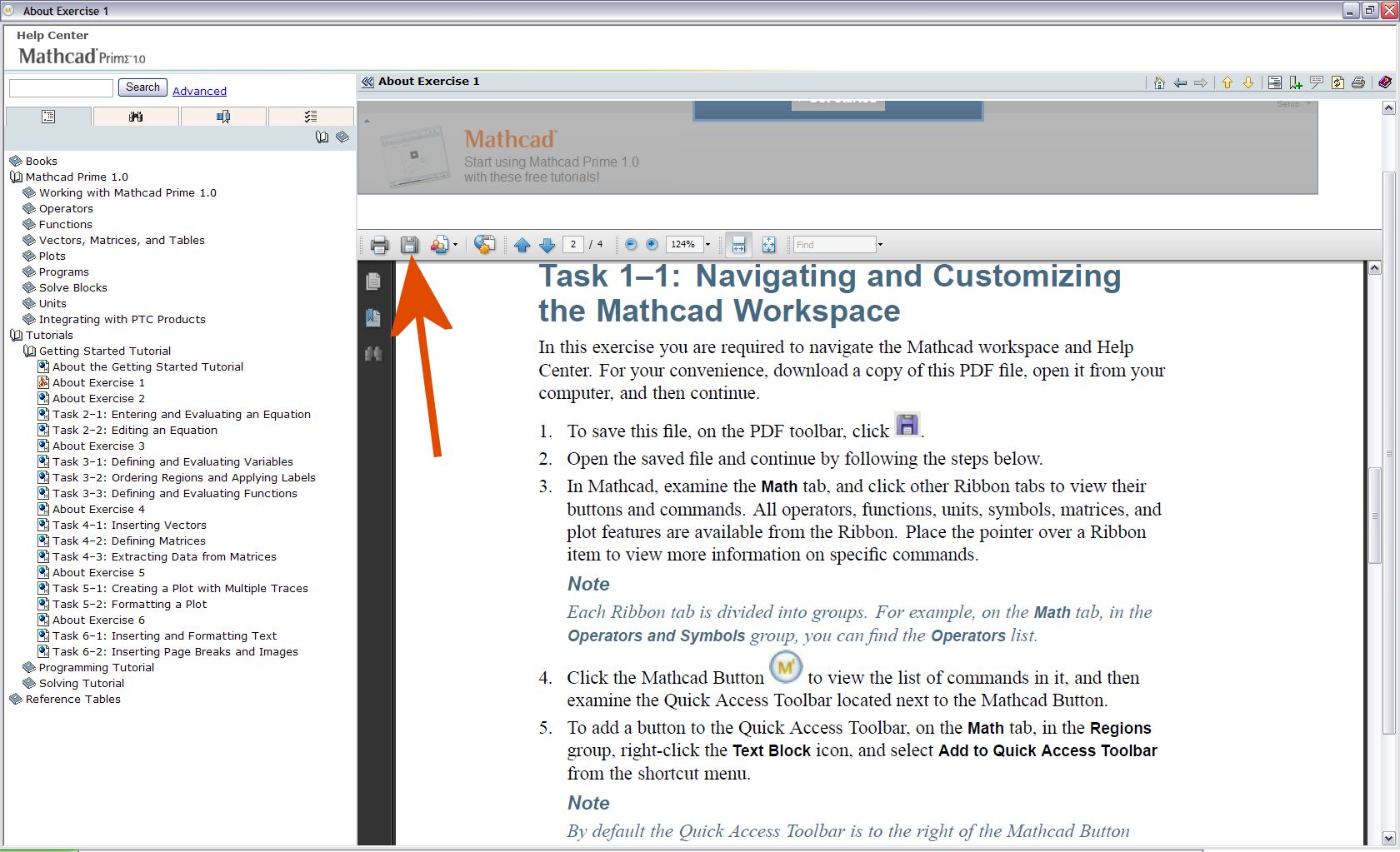Image resolution: width=1400 pixels, height=852 pixels.
Task: Print the PDF from the PDF toolbar
Action: (379, 245)
